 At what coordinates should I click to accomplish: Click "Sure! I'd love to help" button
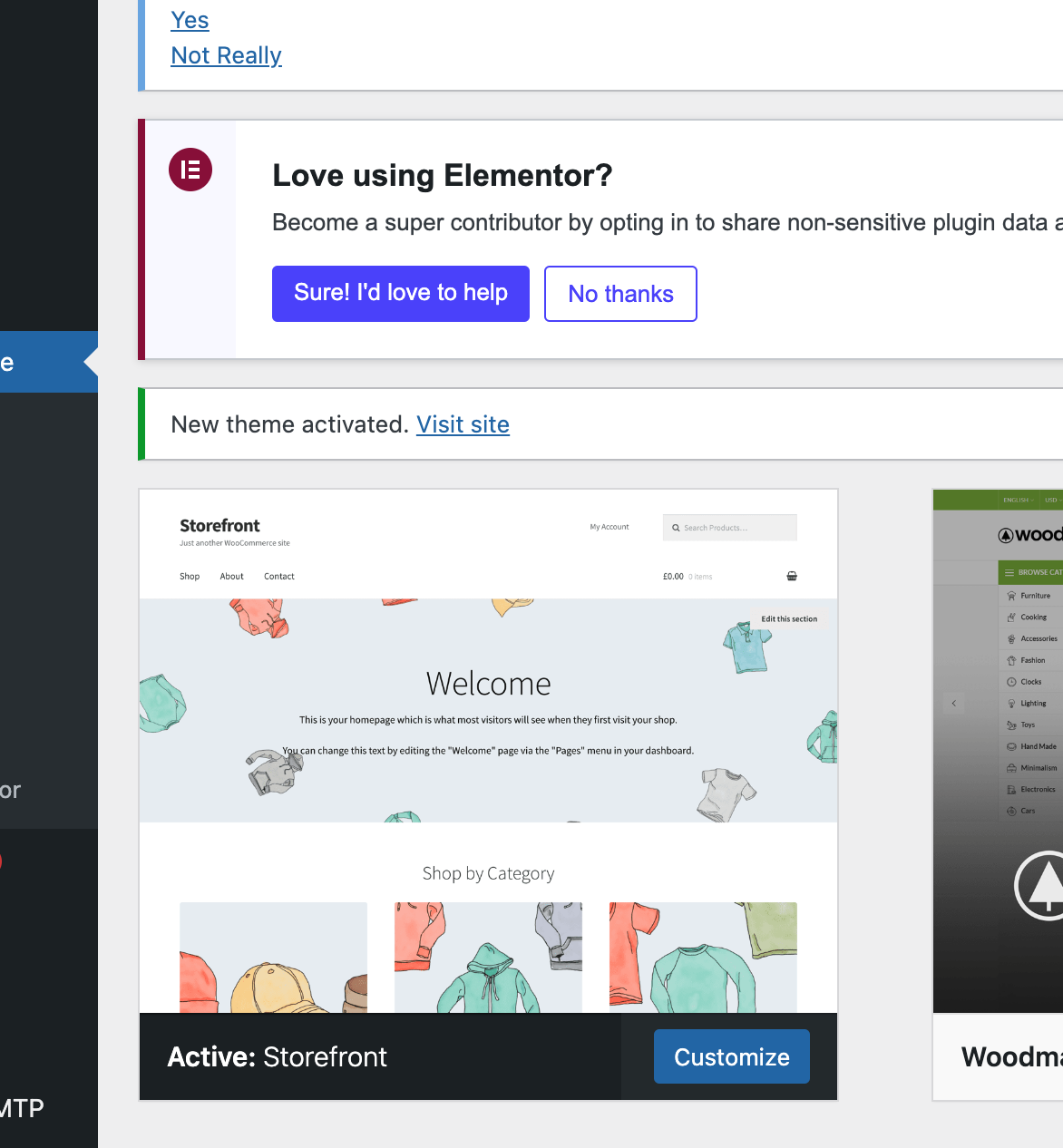click(401, 294)
